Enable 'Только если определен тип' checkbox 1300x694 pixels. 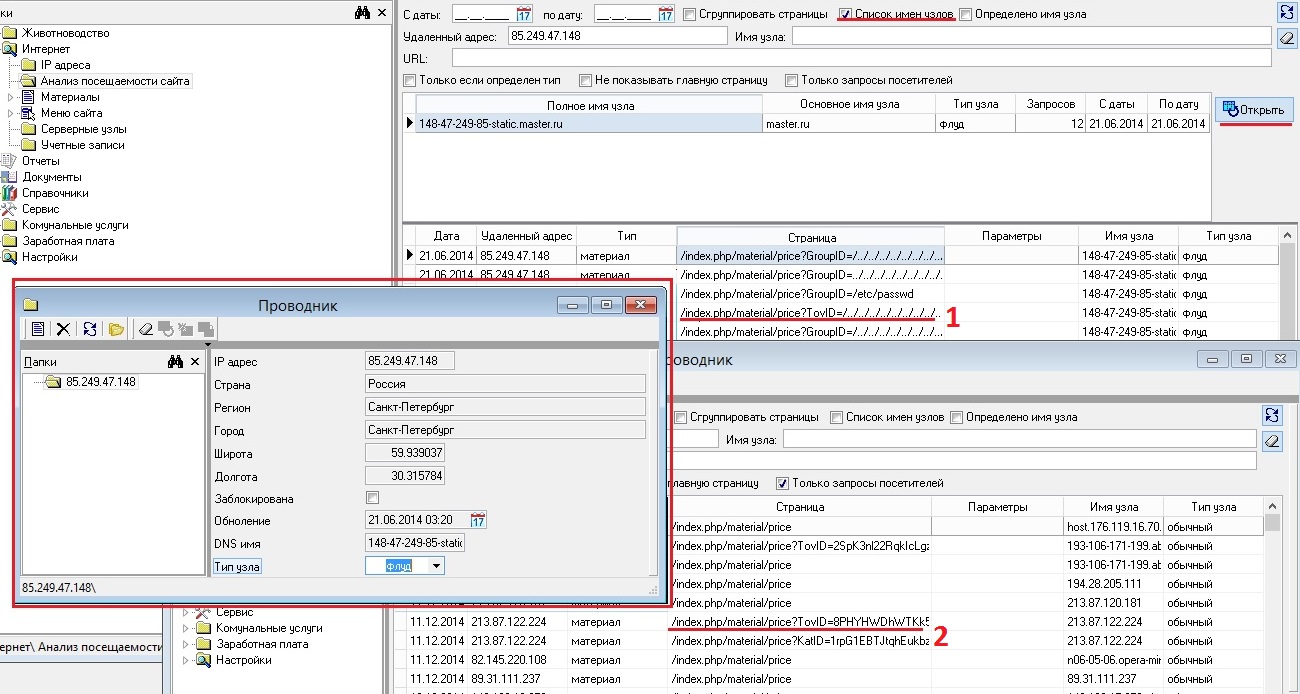(409, 80)
